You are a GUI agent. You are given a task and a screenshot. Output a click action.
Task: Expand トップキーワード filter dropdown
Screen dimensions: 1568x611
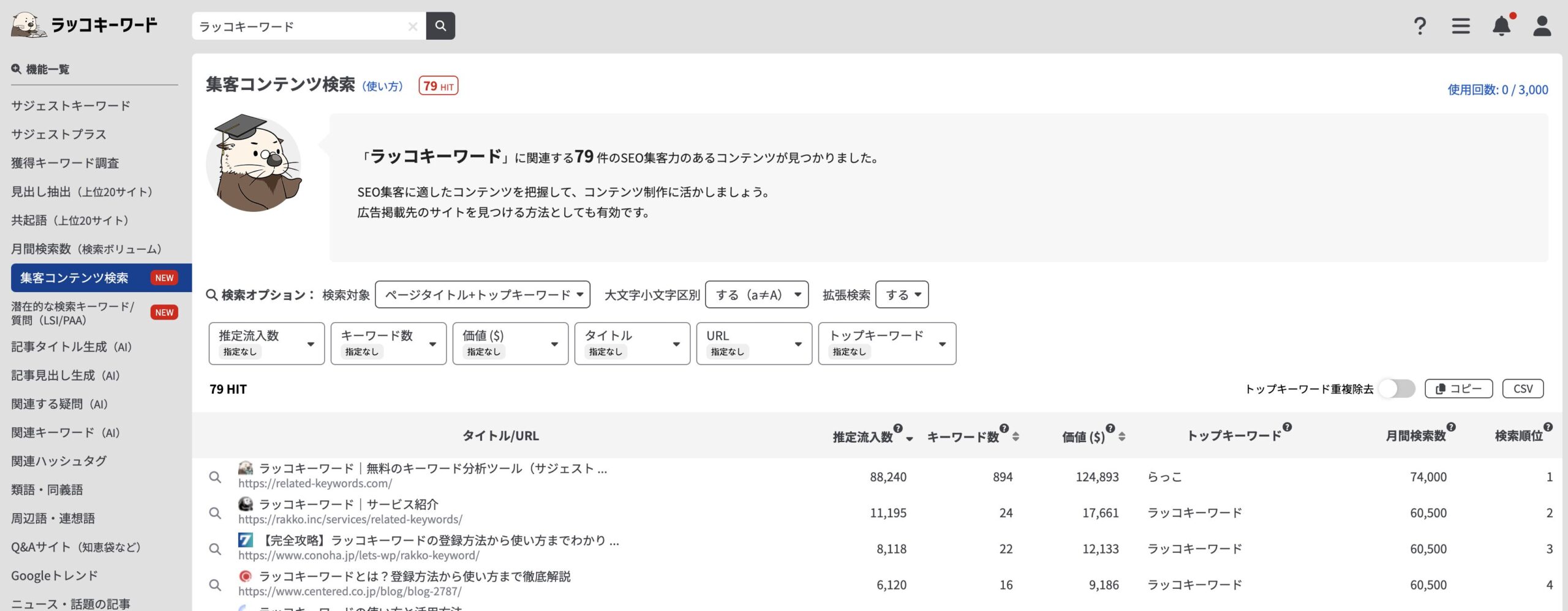click(x=887, y=343)
